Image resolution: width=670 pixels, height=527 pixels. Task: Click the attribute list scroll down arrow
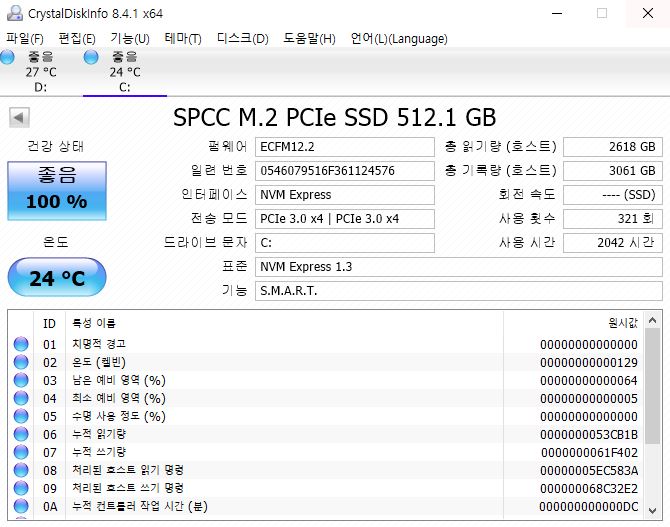coord(652,510)
